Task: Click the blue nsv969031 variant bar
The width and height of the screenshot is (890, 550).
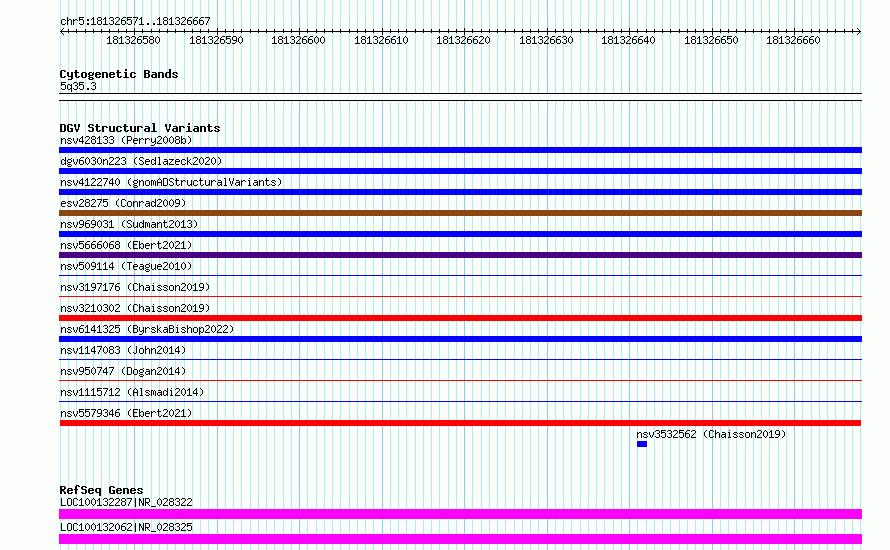Action: [460, 234]
